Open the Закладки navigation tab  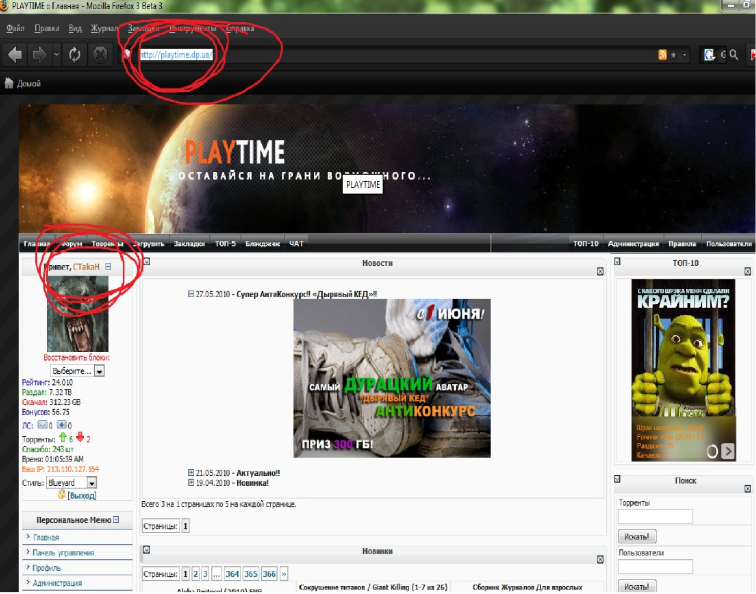(189, 244)
